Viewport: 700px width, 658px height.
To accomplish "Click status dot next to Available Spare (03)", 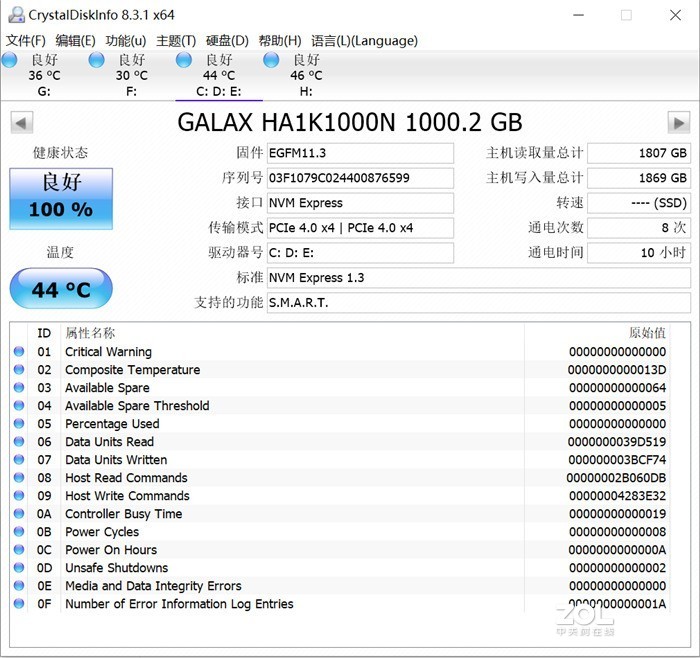I will tap(19, 387).
